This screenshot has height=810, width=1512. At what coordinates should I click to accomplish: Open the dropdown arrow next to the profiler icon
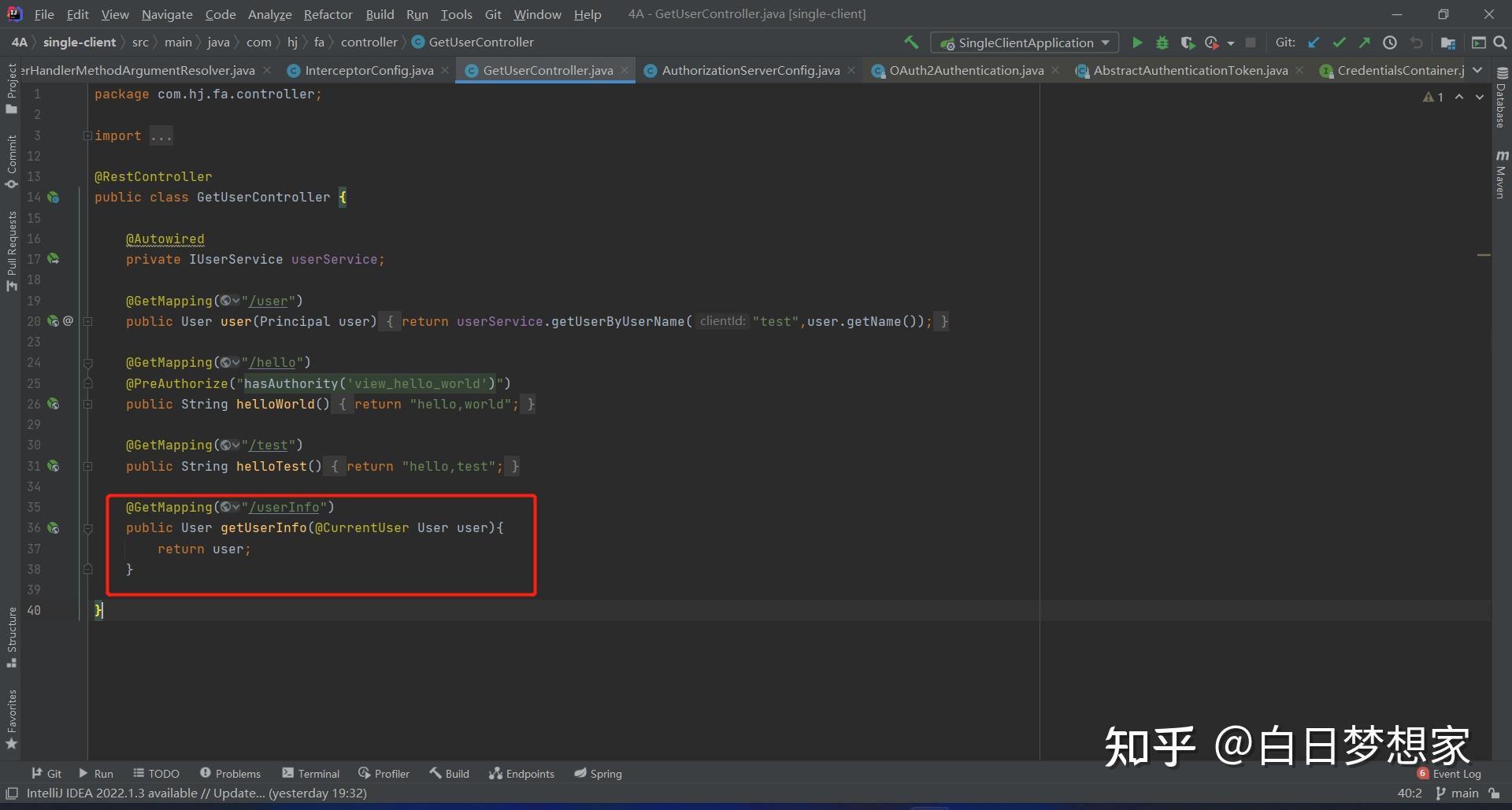1230,43
